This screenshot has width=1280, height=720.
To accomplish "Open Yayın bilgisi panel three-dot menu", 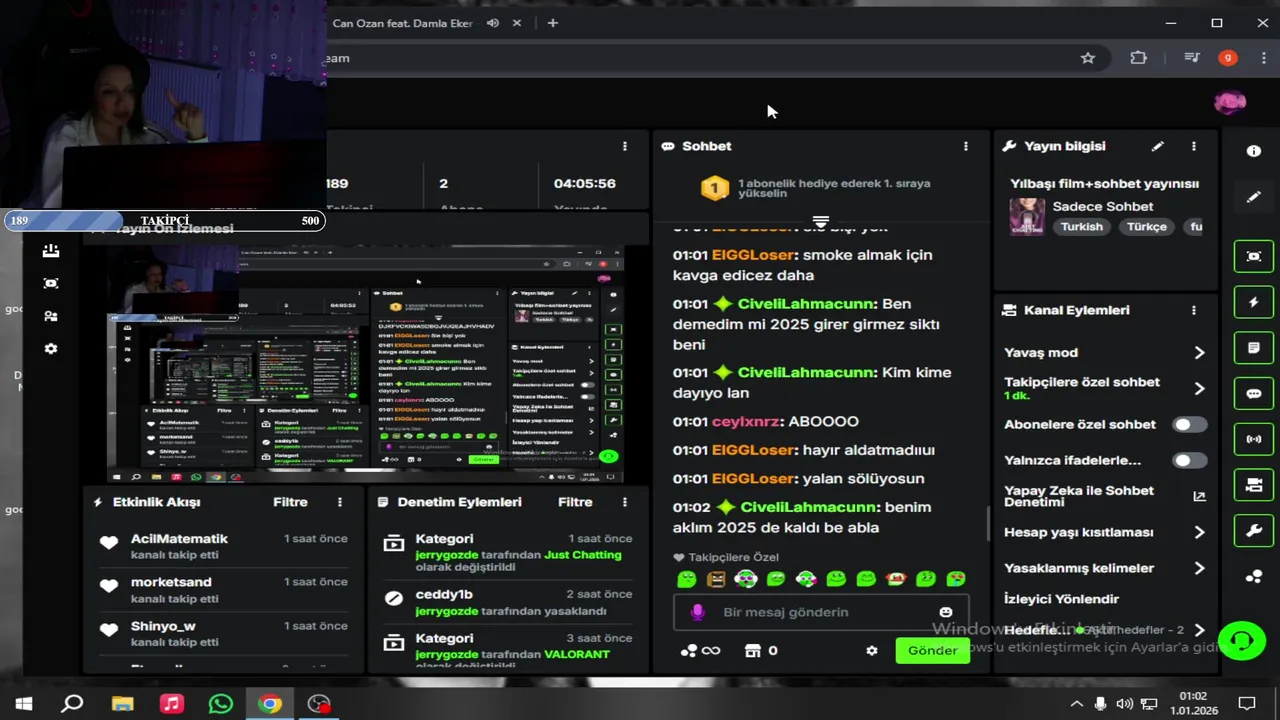I will 1193,146.
